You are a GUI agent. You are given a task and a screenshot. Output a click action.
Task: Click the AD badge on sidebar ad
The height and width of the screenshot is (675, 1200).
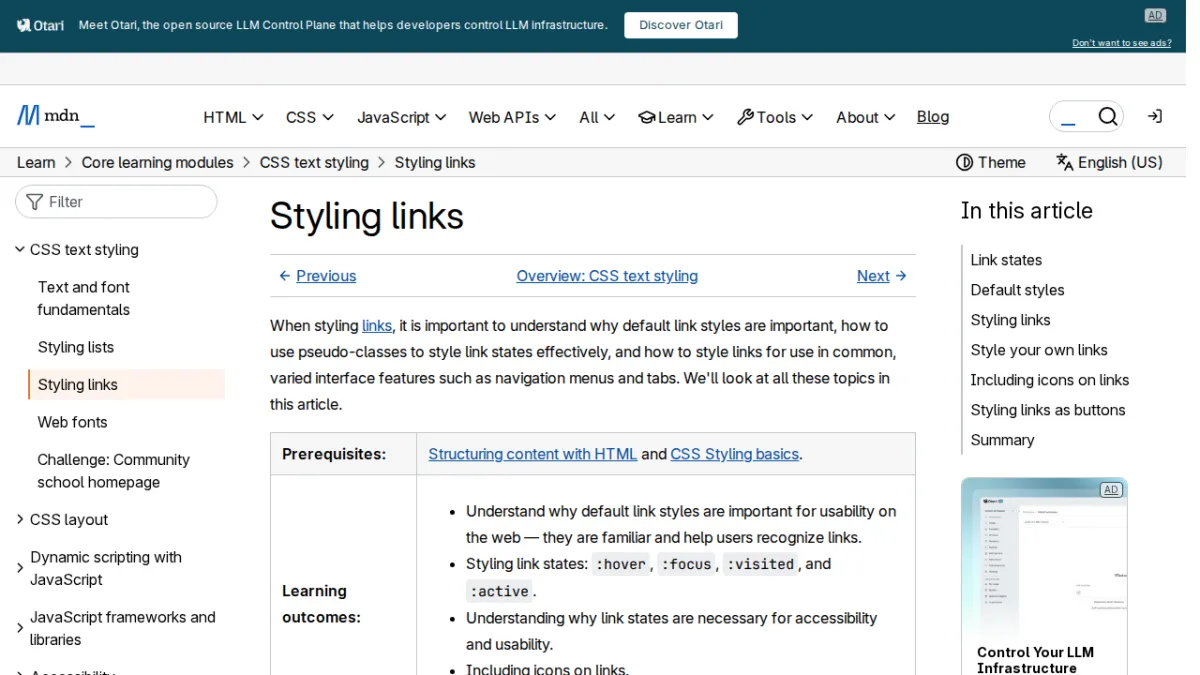(1110, 490)
